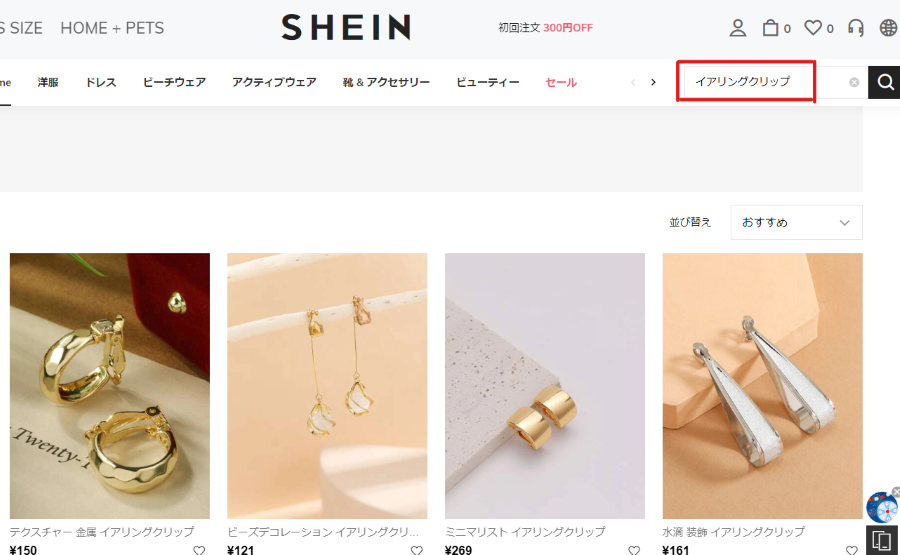Screen dimensions: 900x555
Task: Open the wishlist heart icon in header
Action: coord(813,28)
